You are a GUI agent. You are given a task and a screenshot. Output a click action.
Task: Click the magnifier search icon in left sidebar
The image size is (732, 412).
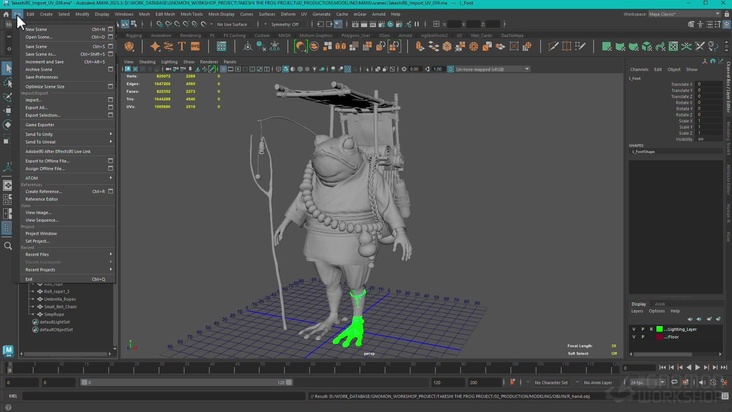click(x=7, y=246)
